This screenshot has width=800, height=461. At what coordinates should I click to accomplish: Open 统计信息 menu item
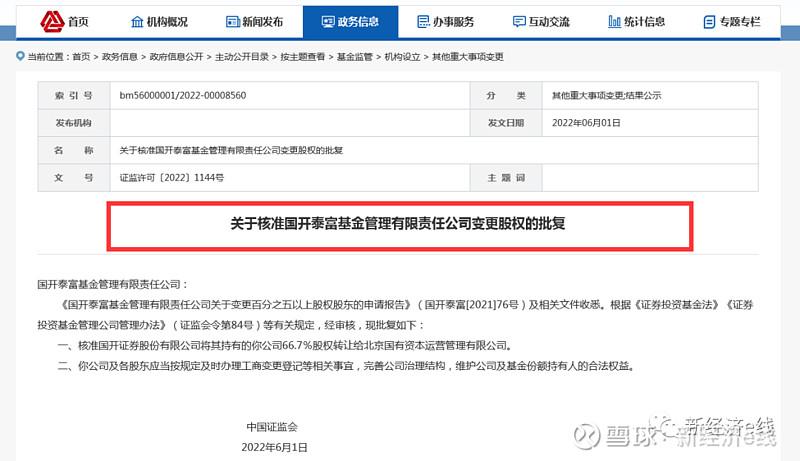[x=644, y=21]
